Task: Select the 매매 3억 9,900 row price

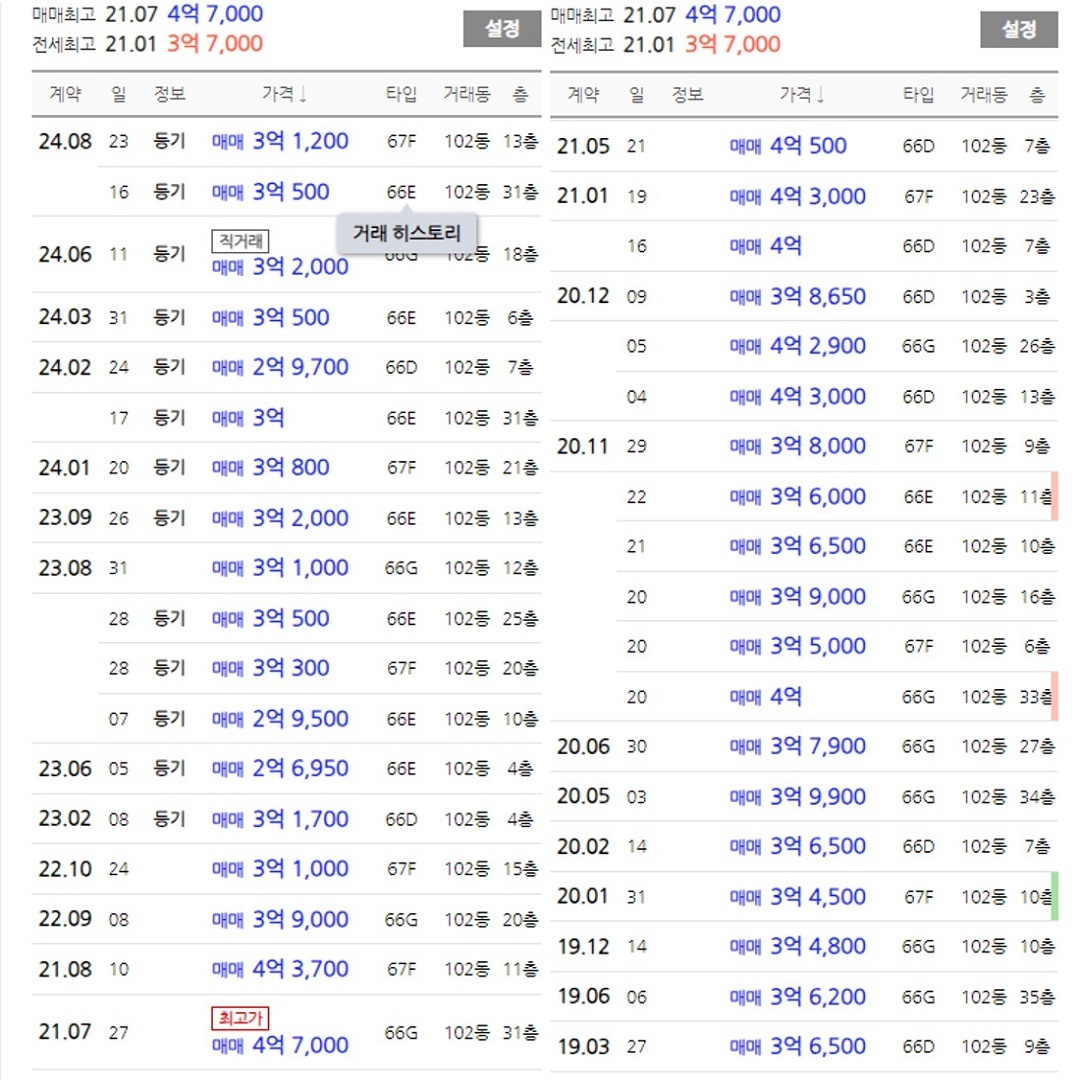Action: coord(798,797)
